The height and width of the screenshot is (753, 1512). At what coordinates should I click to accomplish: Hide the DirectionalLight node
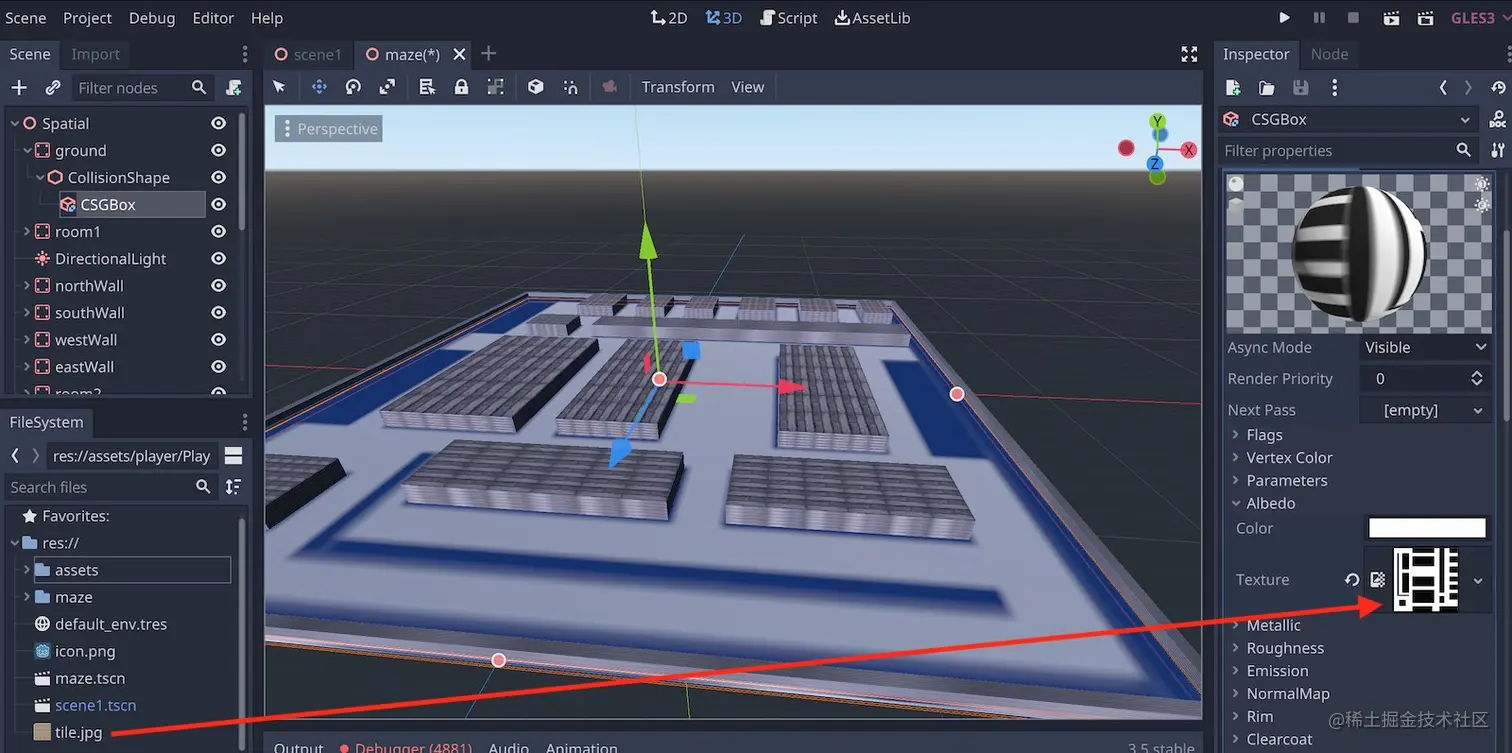pyautogui.click(x=218, y=258)
